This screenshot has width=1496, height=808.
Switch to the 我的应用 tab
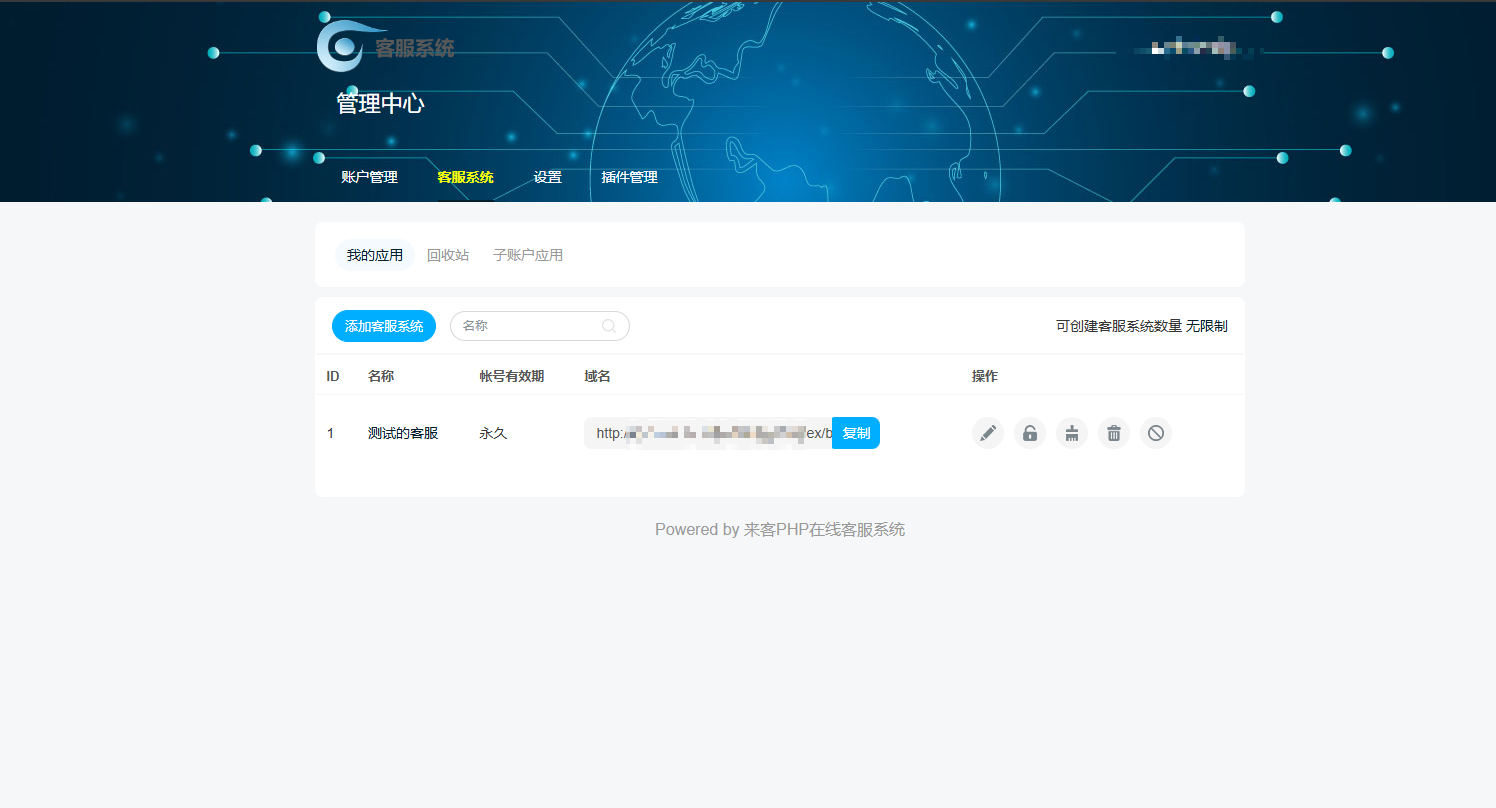(374, 255)
